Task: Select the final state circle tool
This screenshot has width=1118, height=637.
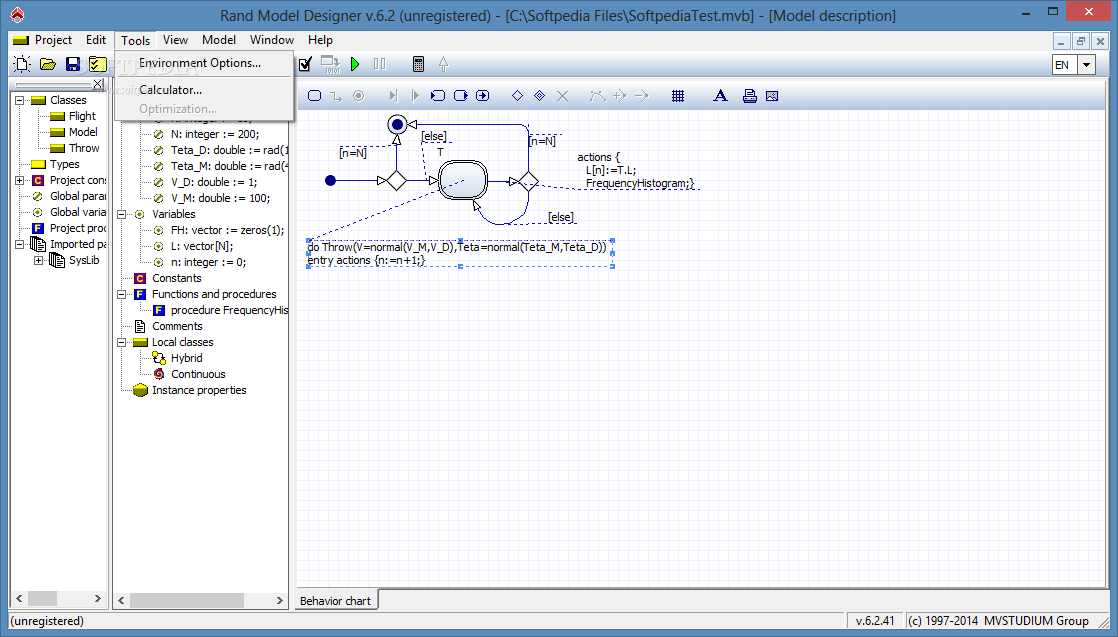Action: coord(359,96)
